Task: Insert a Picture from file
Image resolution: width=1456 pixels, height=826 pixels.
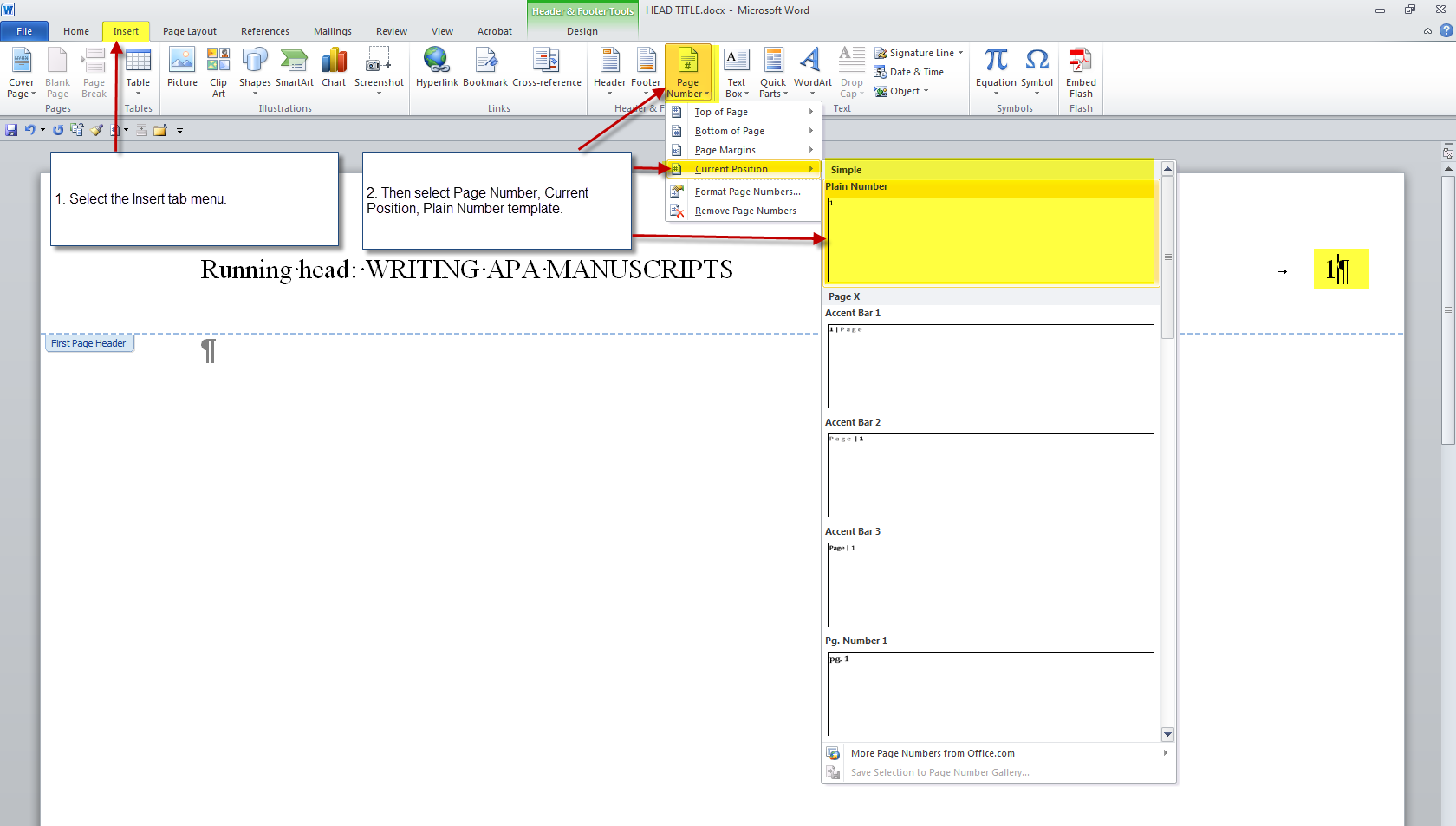Action: point(182,68)
